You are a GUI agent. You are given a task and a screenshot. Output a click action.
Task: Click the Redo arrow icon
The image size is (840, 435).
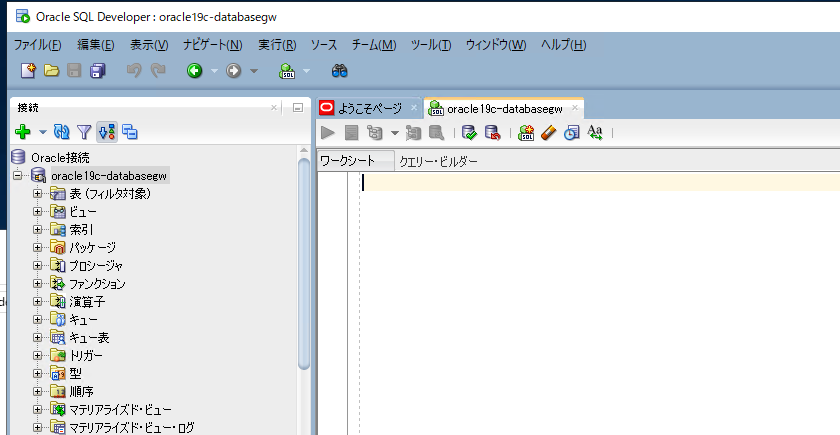pos(158,70)
